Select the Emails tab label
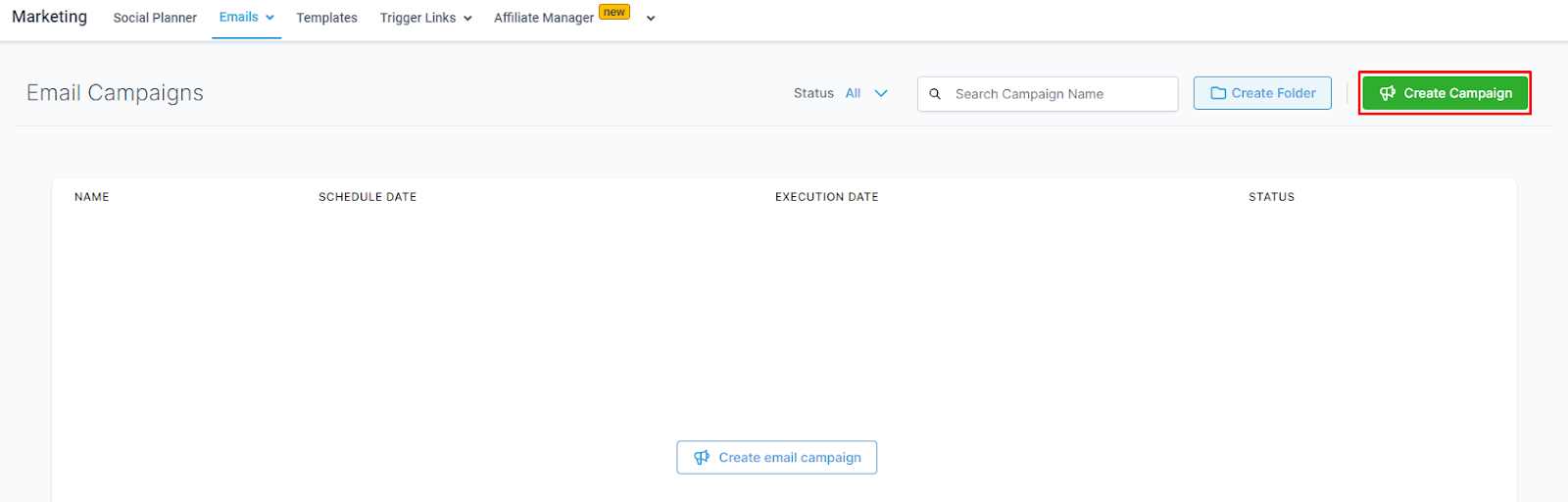Screen dimensions: 1568x502 click(x=239, y=17)
